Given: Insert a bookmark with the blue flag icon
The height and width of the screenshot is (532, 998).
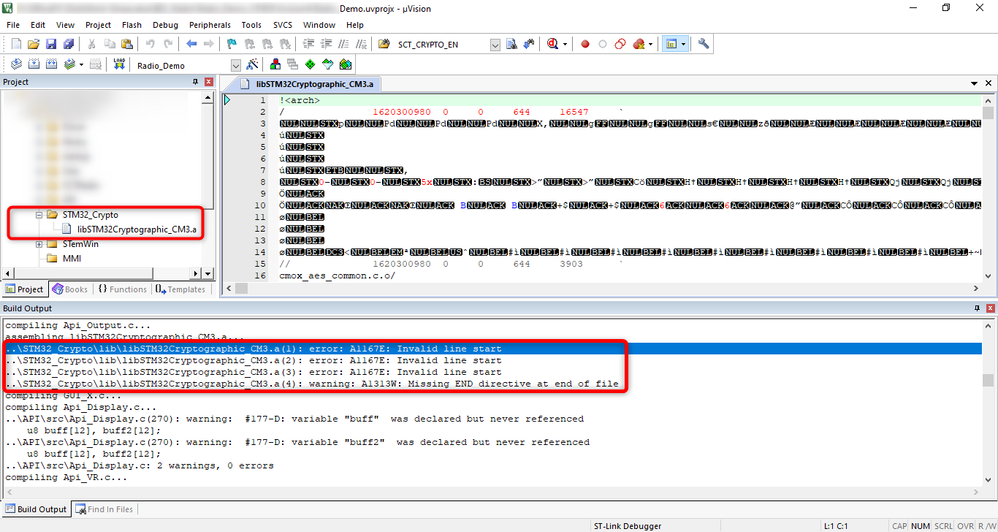Looking at the screenshot, I should [x=232, y=45].
